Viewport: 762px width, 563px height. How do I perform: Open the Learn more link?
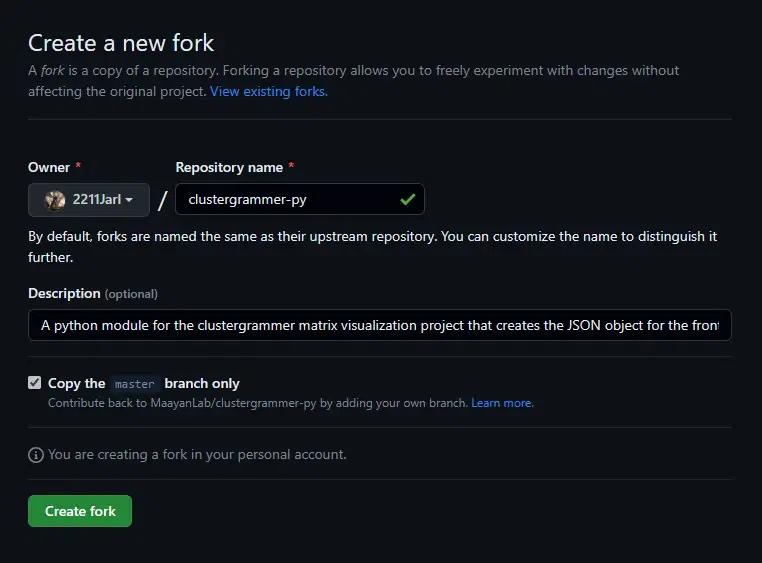tap(502, 403)
